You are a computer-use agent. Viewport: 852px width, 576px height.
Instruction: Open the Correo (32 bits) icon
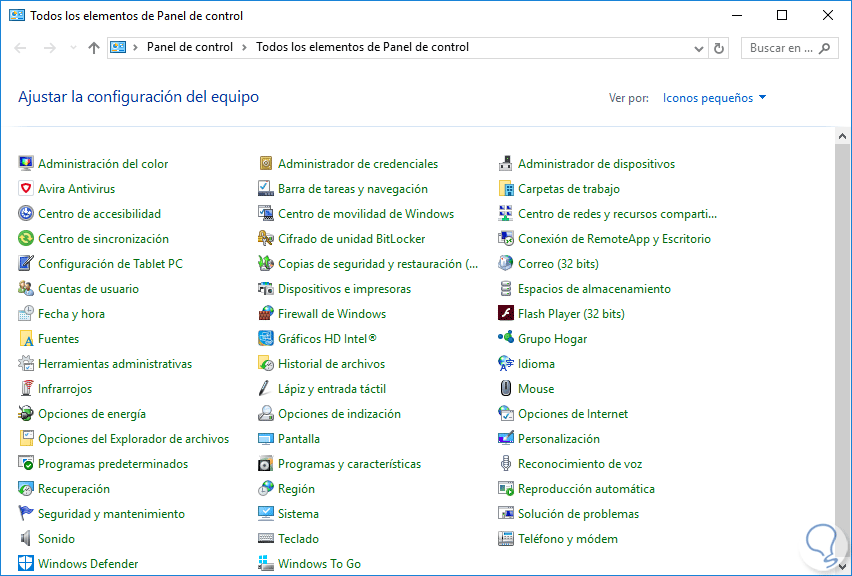505,264
